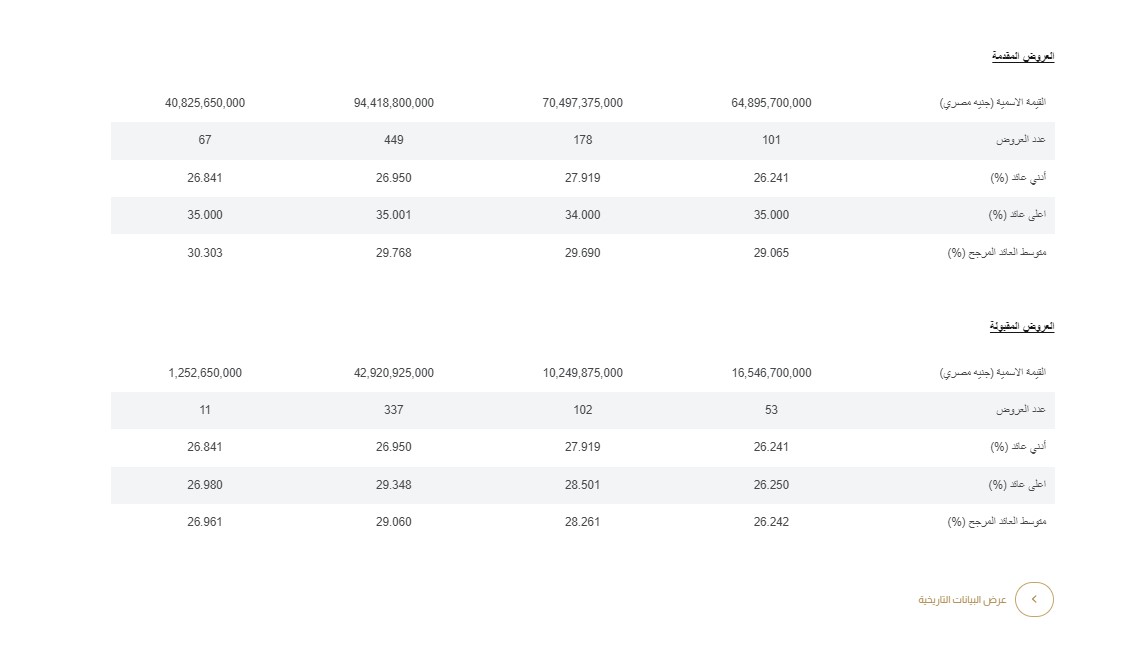Select the 40,825,650,000 nominal value cell
The height and width of the screenshot is (656, 1122).
coord(205,103)
